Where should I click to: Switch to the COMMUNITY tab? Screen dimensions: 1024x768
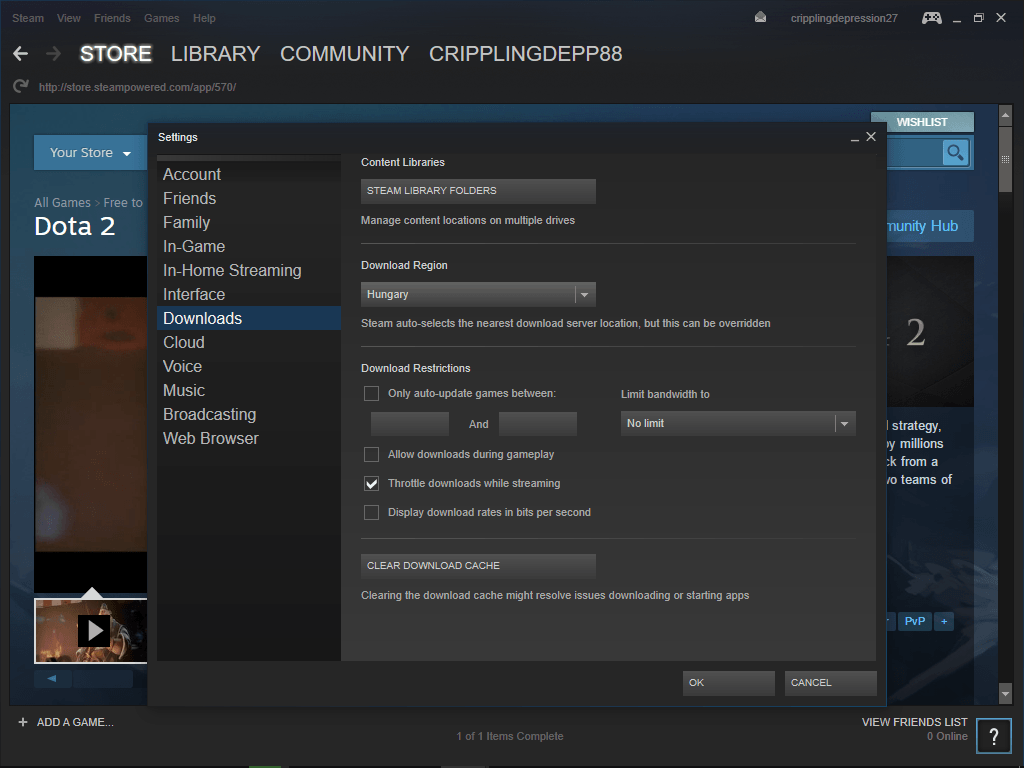click(345, 54)
